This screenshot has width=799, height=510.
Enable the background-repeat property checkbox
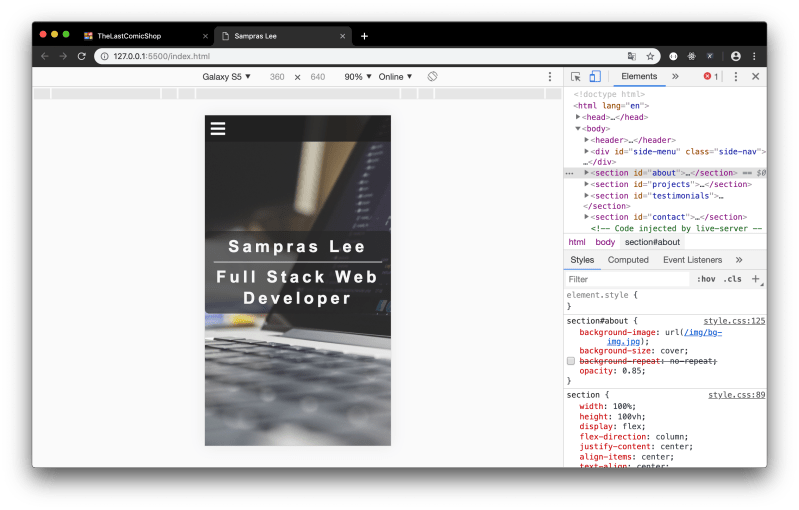[571, 361]
